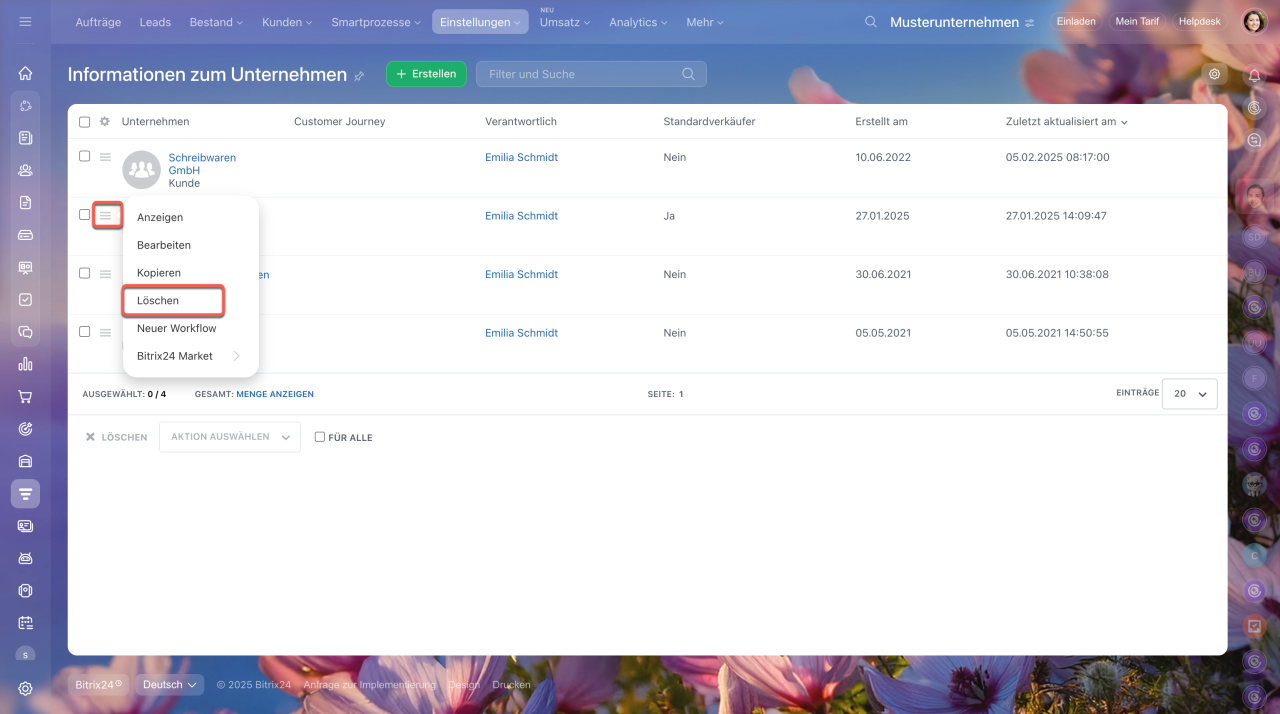This screenshot has width=1280, height=714.
Task: Check the 30.06.2021 row checkbox
Action: [84, 273]
